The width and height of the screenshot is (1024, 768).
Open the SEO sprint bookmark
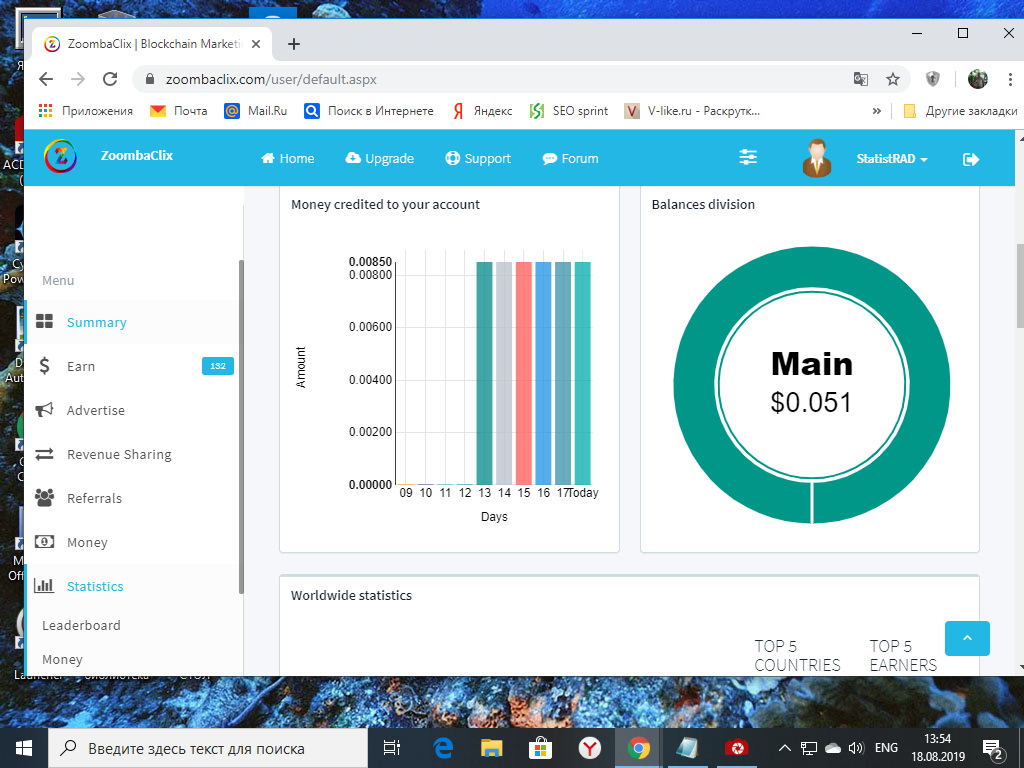[569, 111]
